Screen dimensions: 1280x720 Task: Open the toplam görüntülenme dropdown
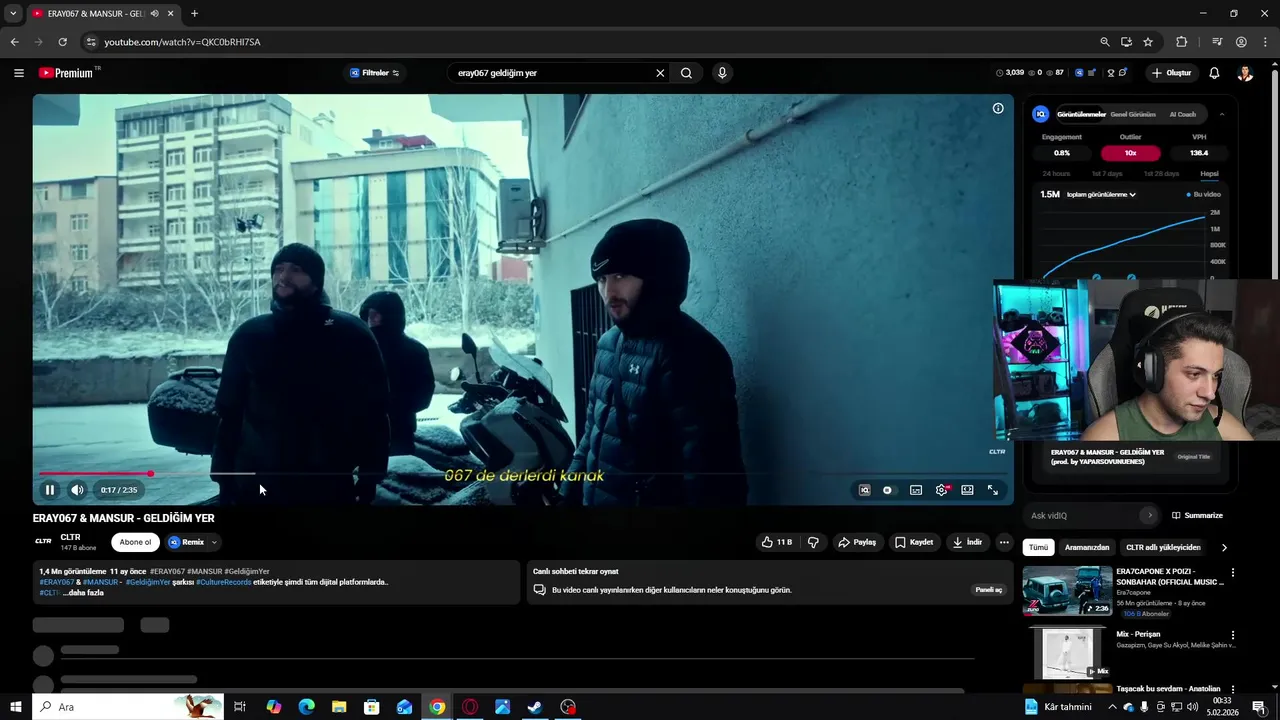(1101, 194)
